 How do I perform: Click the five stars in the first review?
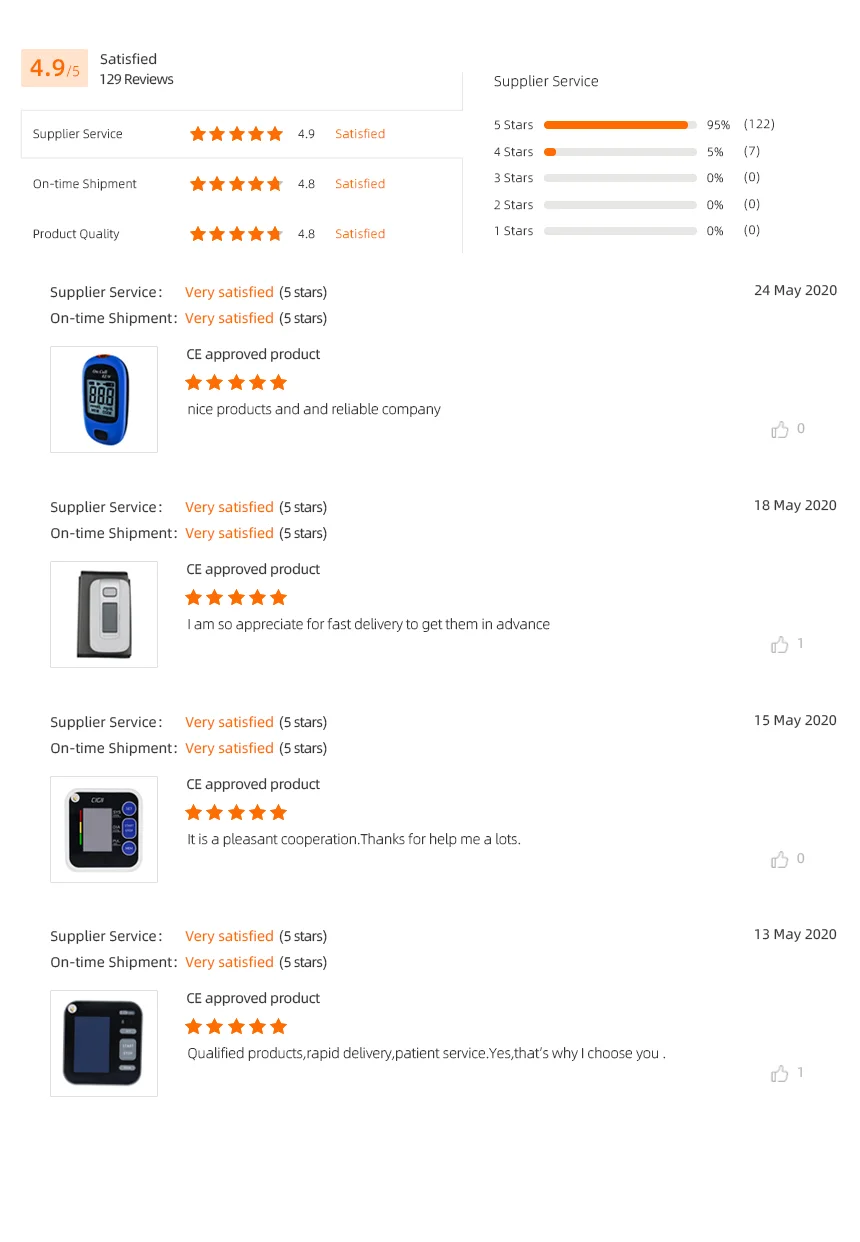[x=237, y=382]
